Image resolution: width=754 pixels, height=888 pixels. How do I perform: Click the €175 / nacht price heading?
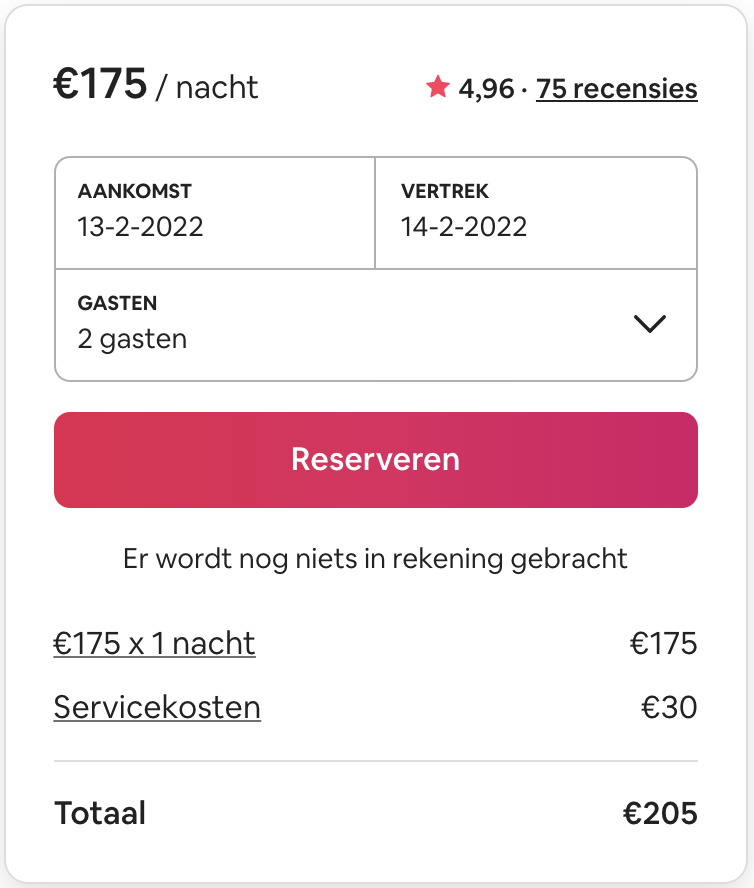156,84
